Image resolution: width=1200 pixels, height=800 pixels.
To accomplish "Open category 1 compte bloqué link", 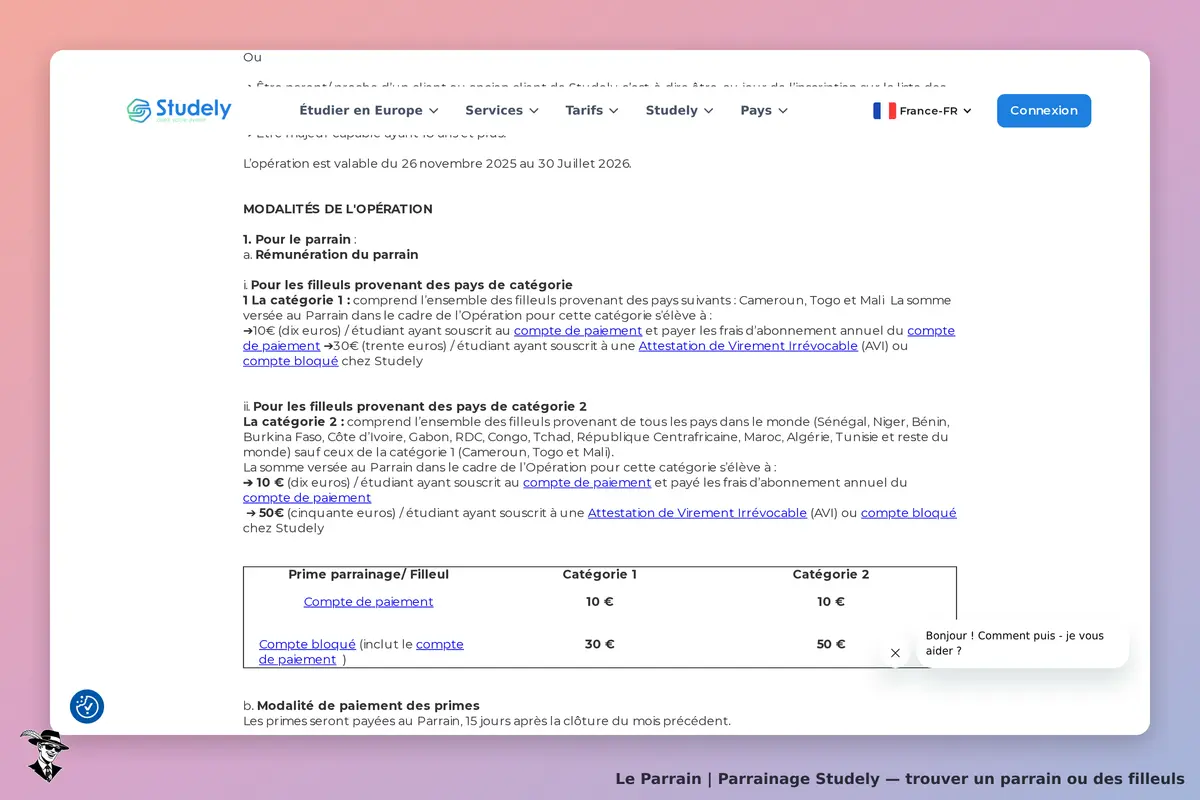I will [290, 361].
